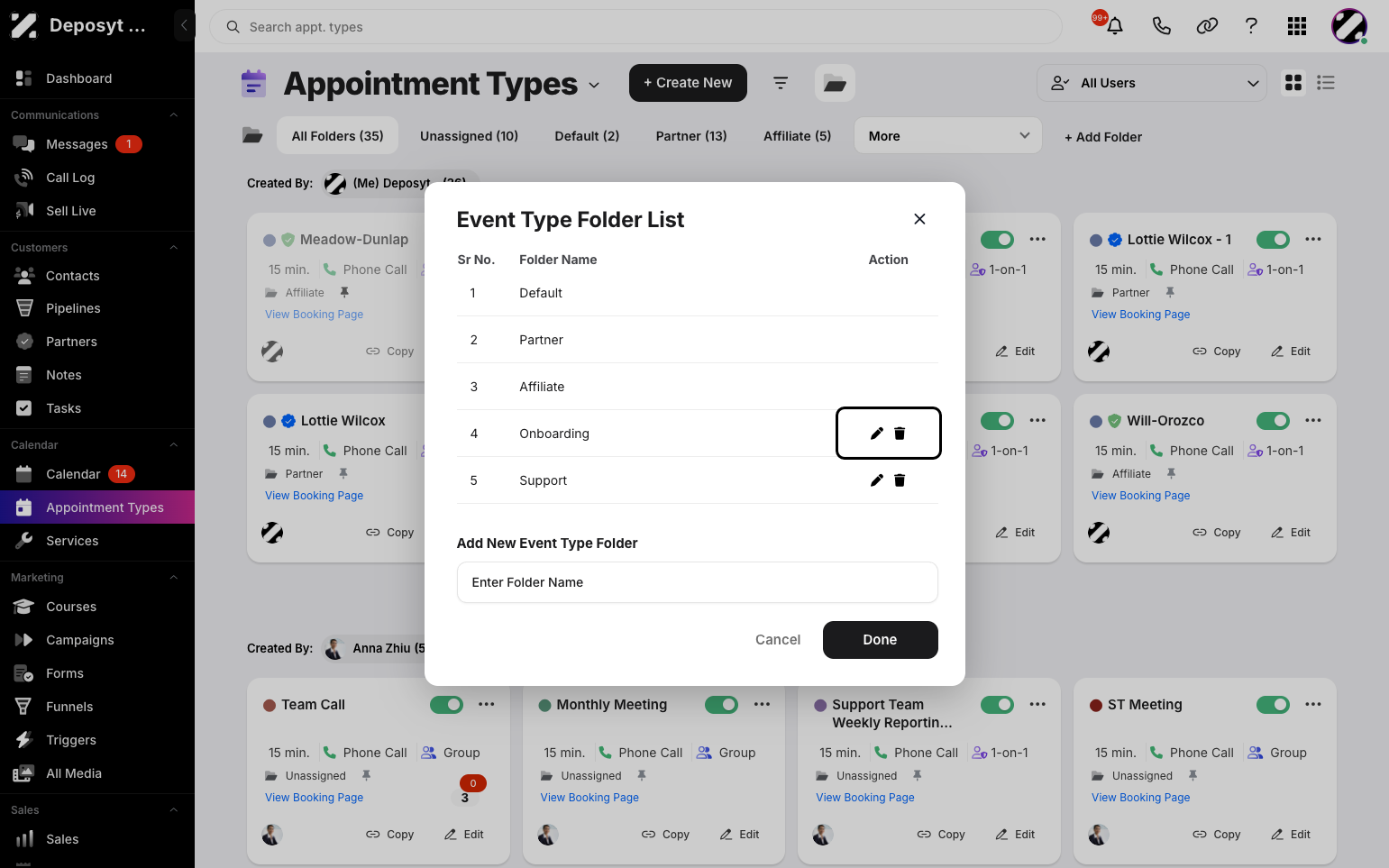Open the apps grid icon in header
The height and width of the screenshot is (868, 1389).
pos(1297,26)
